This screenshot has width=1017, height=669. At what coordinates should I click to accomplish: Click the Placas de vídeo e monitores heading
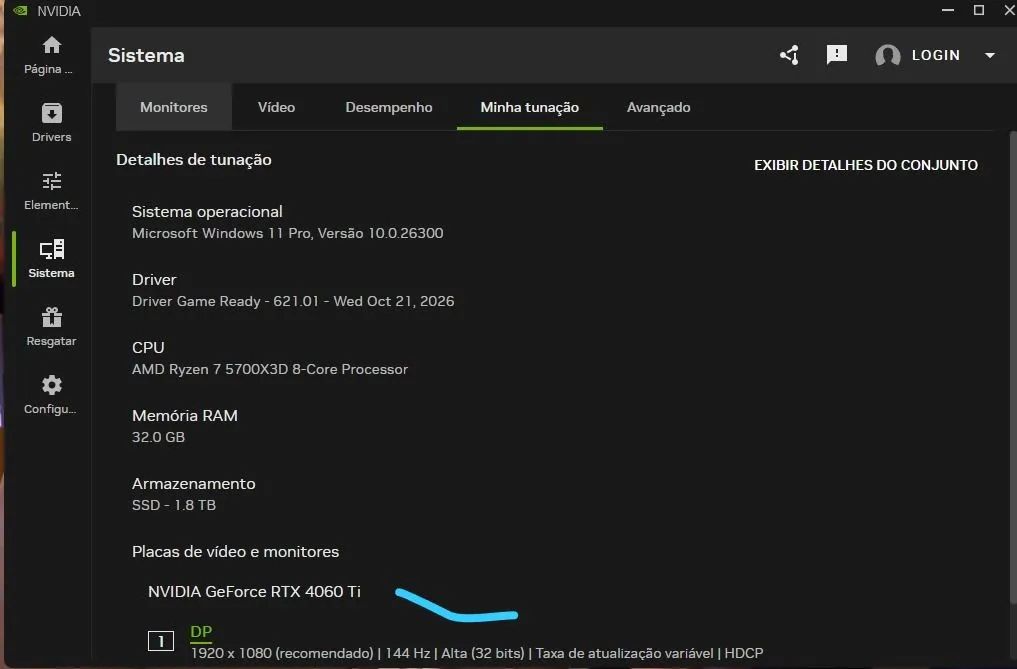tap(235, 552)
